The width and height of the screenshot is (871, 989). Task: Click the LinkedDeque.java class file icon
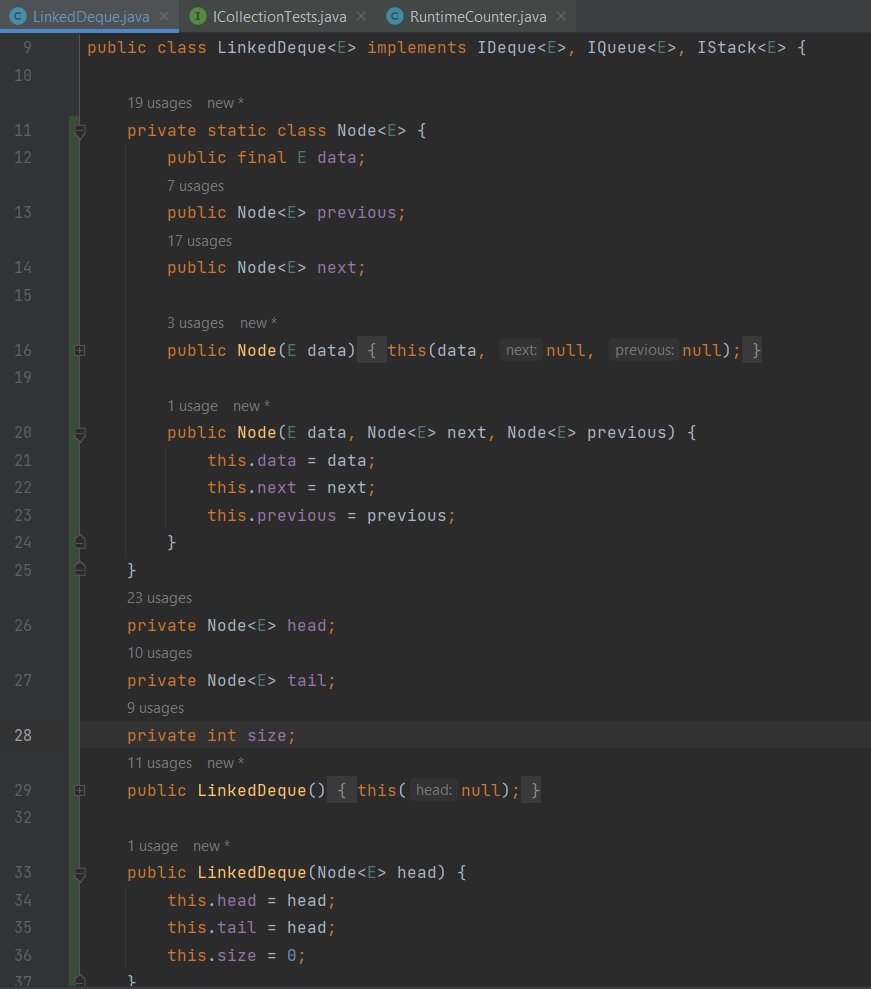pos(17,17)
